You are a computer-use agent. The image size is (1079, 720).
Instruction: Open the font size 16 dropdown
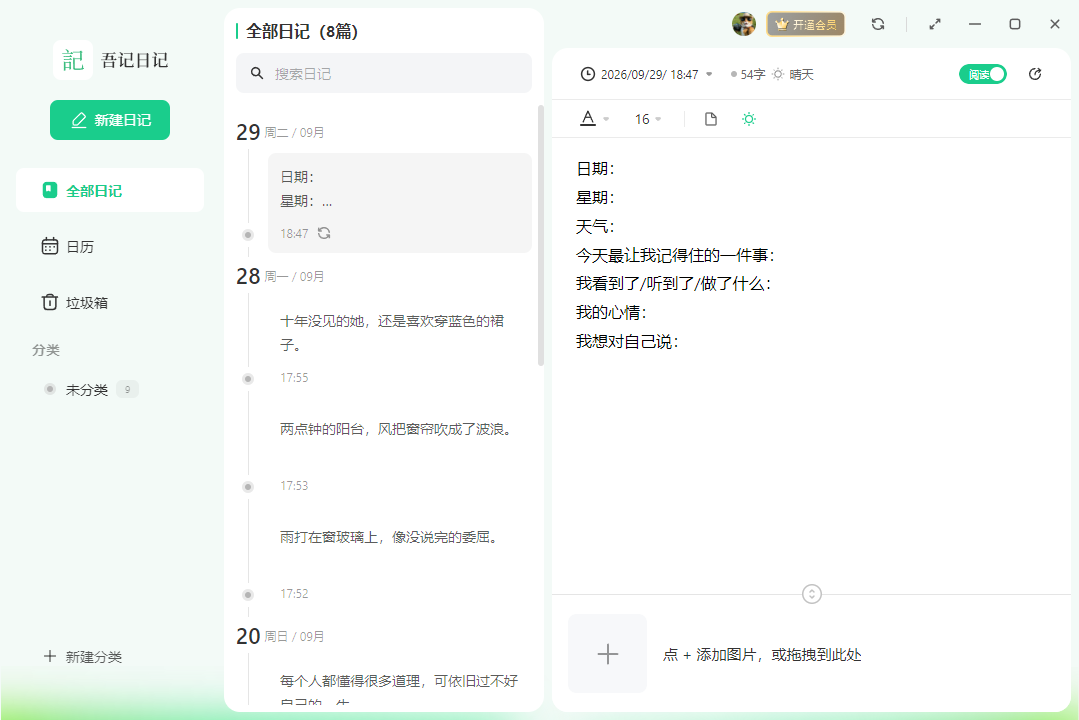648,119
